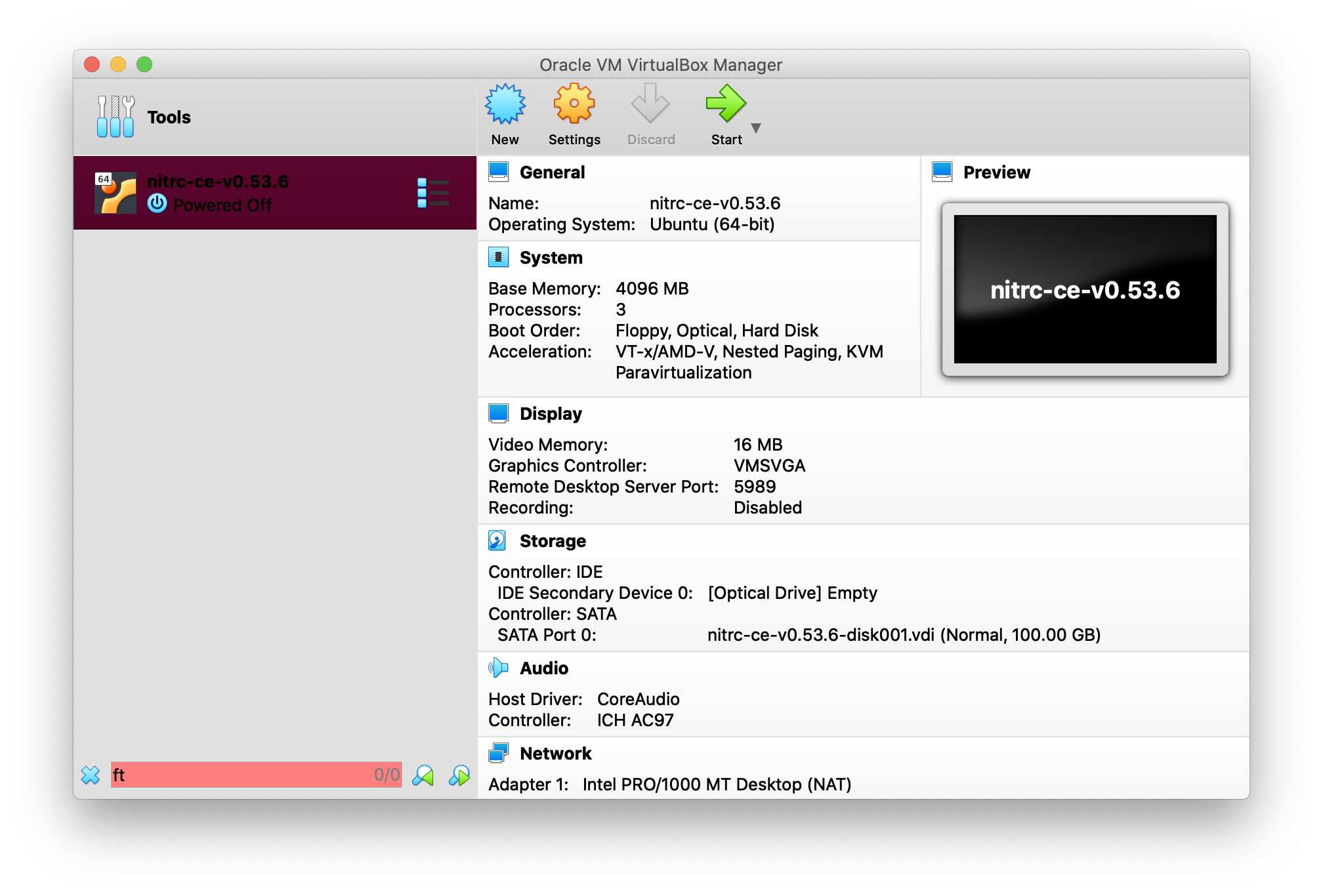The image size is (1323, 896).
Task: Click Remote Desktop Server Port 5989
Action: point(755,487)
